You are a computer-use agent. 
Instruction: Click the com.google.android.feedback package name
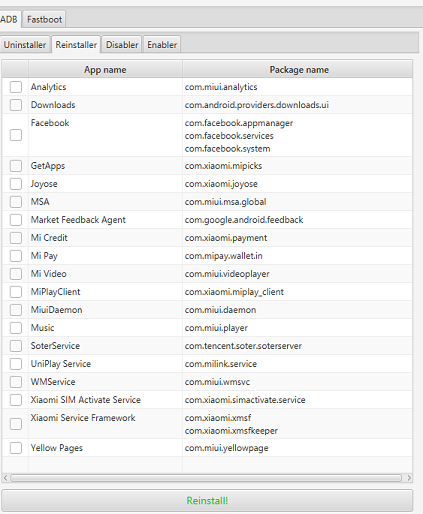point(244,220)
